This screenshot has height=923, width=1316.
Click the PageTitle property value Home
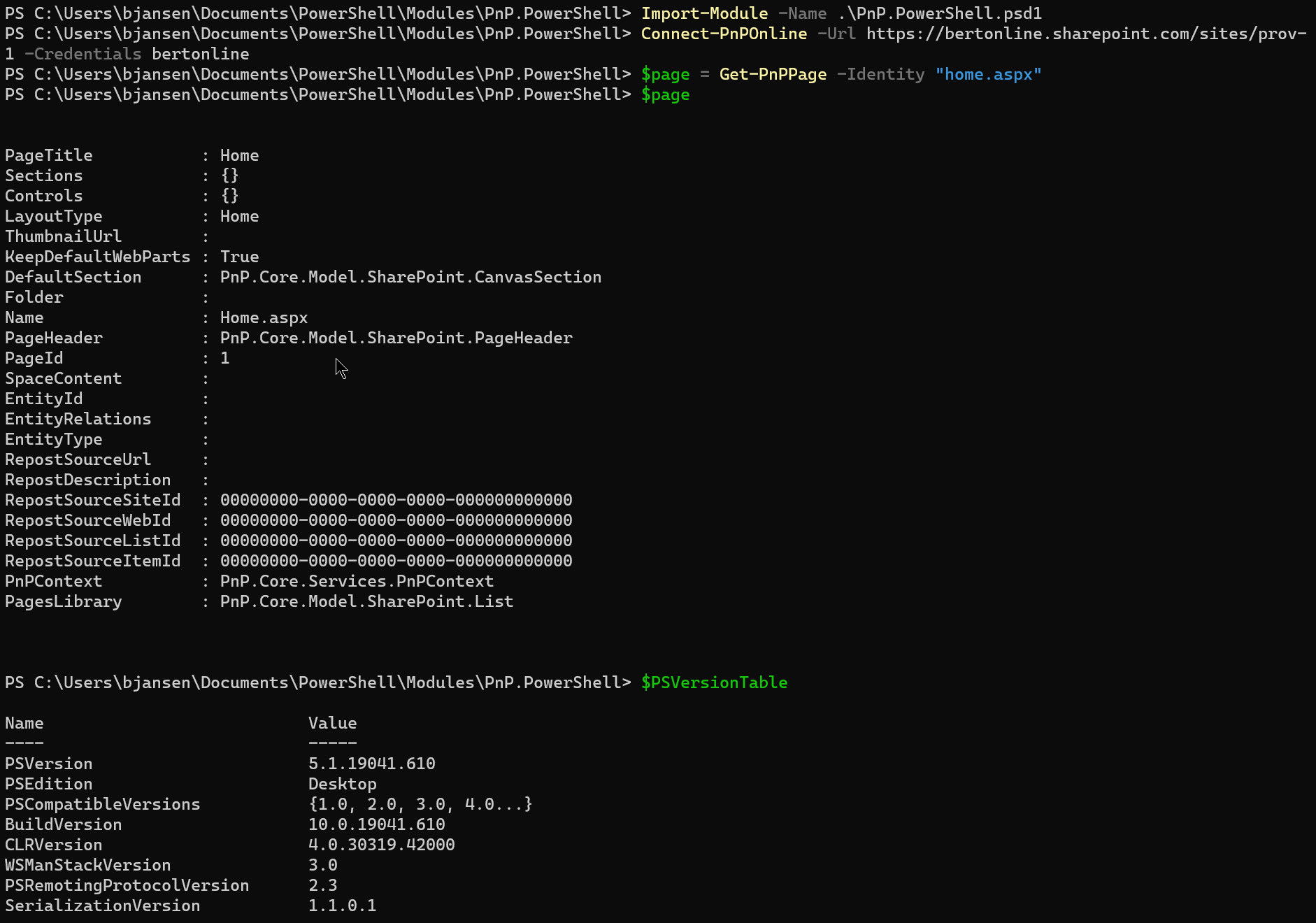tap(239, 155)
